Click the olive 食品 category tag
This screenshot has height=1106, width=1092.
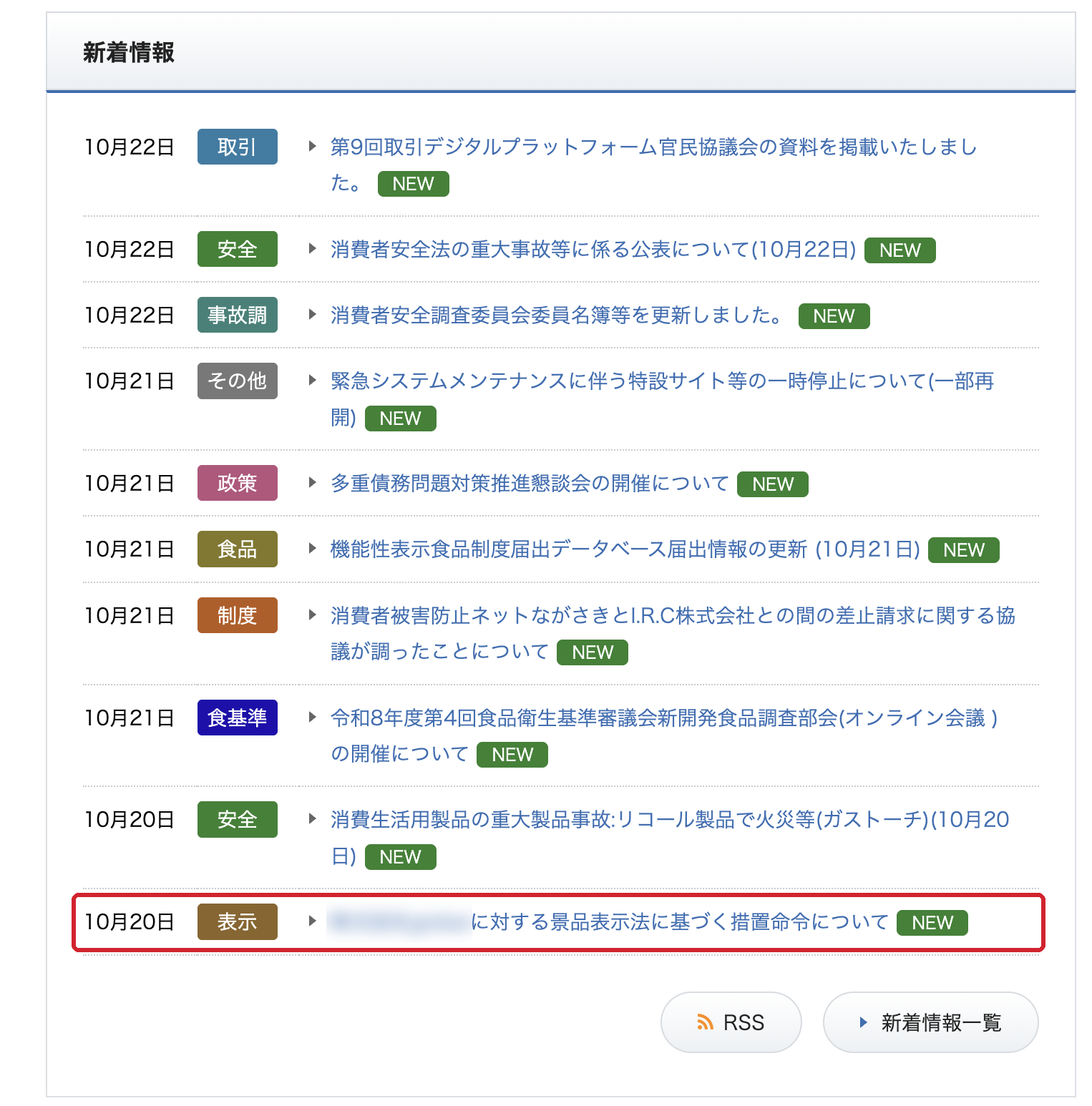(x=238, y=549)
